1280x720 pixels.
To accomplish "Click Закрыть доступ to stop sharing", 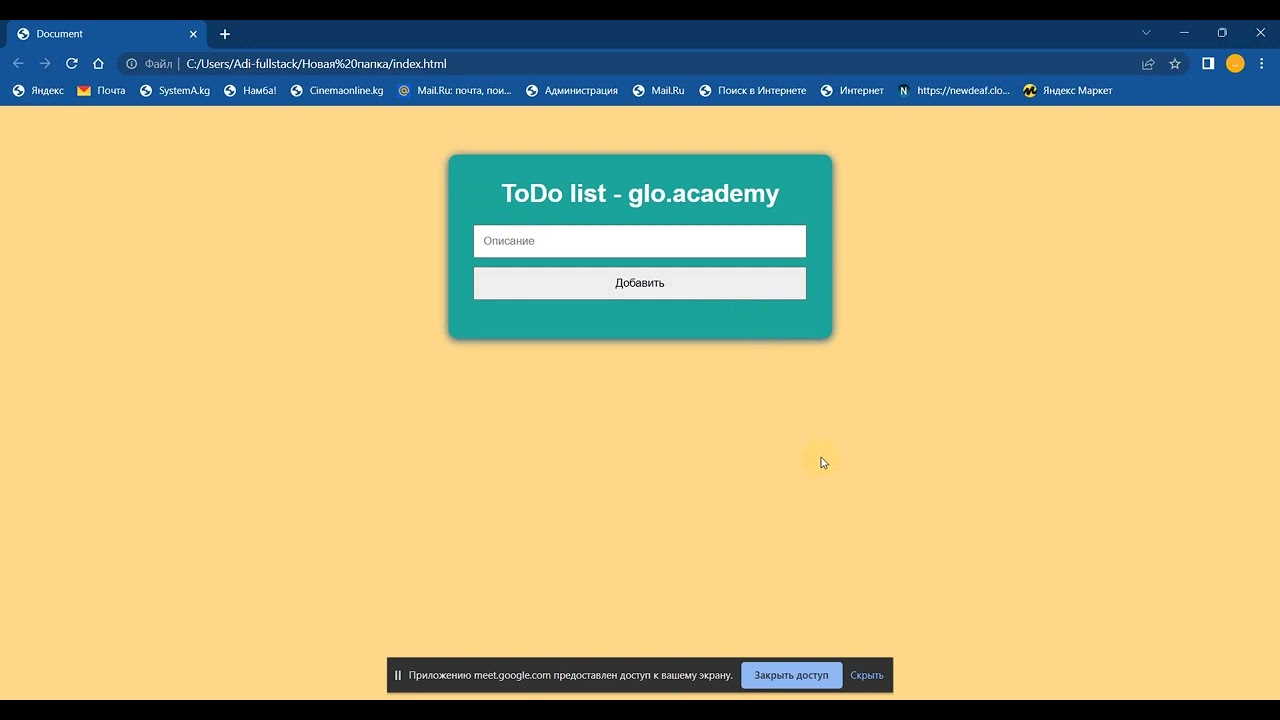I will click(x=791, y=675).
